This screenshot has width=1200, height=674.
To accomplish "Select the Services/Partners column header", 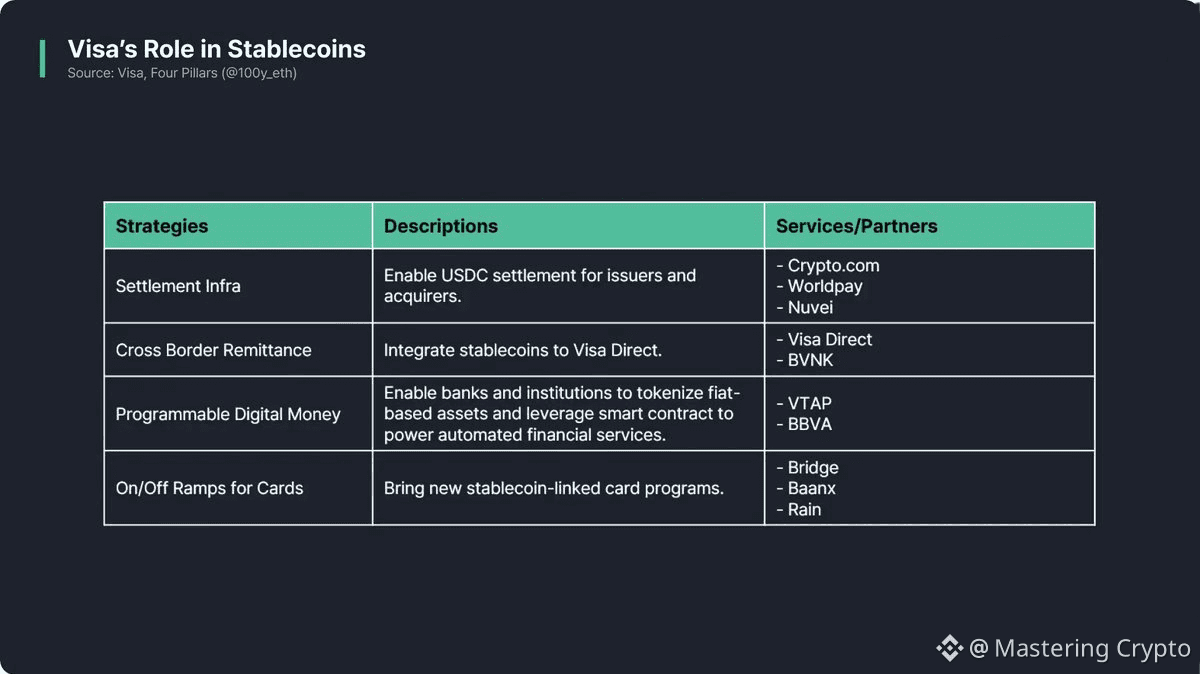I will 857,226.
